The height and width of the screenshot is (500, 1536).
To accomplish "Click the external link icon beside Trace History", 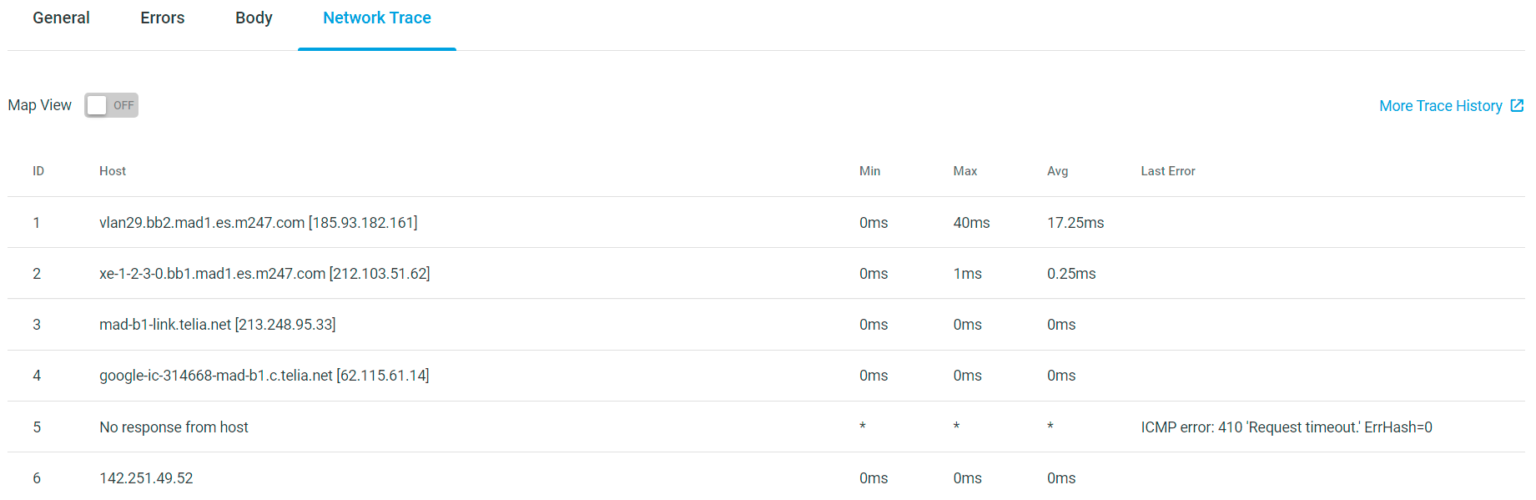I will click(x=1517, y=106).
